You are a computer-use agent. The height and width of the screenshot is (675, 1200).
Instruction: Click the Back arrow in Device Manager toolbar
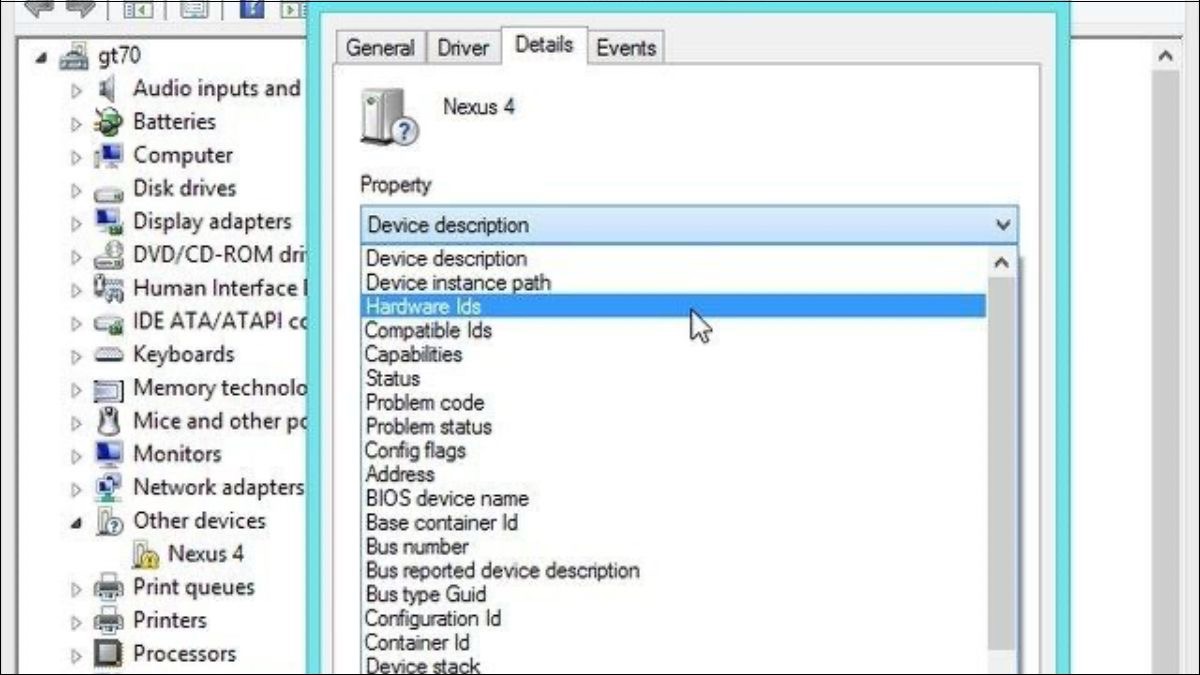click(x=38, y=9)
